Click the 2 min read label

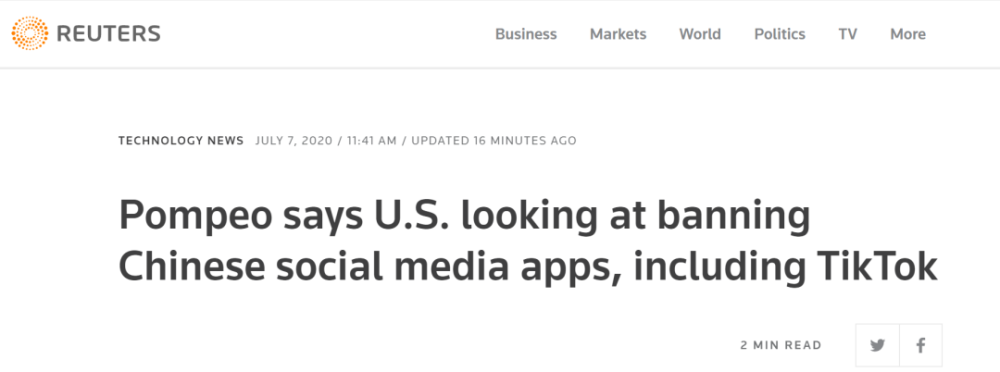pyautogui.click(x=781, y=345)
